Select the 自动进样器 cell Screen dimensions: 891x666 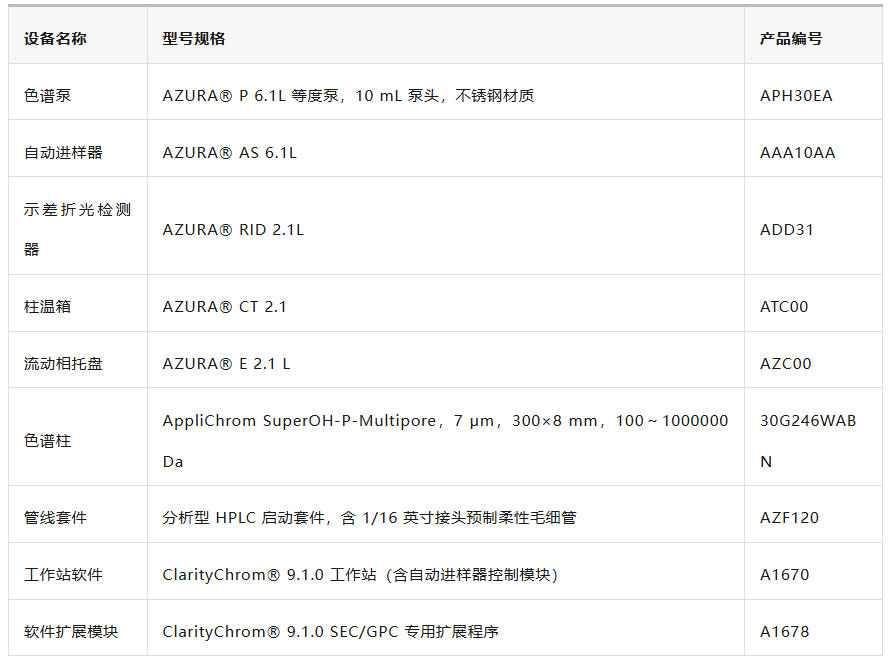coord(78,149)
